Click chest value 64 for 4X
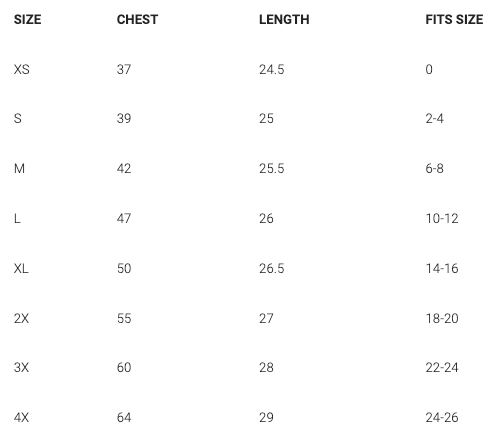 (x=124, y=417)
